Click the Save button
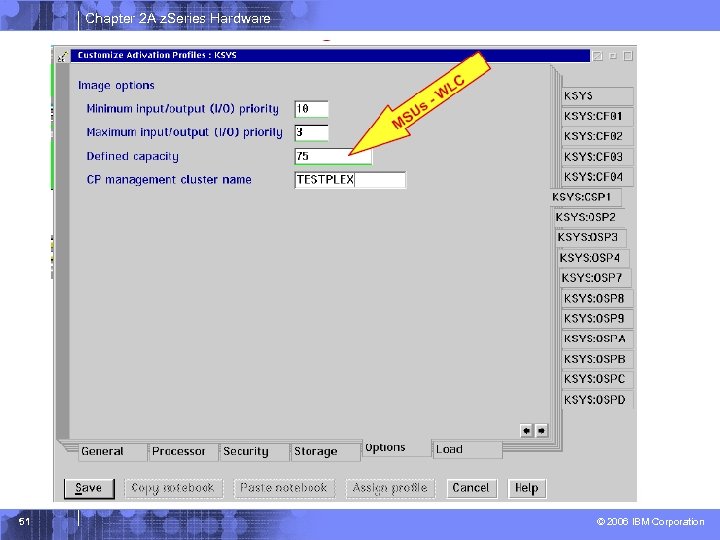The image size is (720, 540). tap(89, 488)
